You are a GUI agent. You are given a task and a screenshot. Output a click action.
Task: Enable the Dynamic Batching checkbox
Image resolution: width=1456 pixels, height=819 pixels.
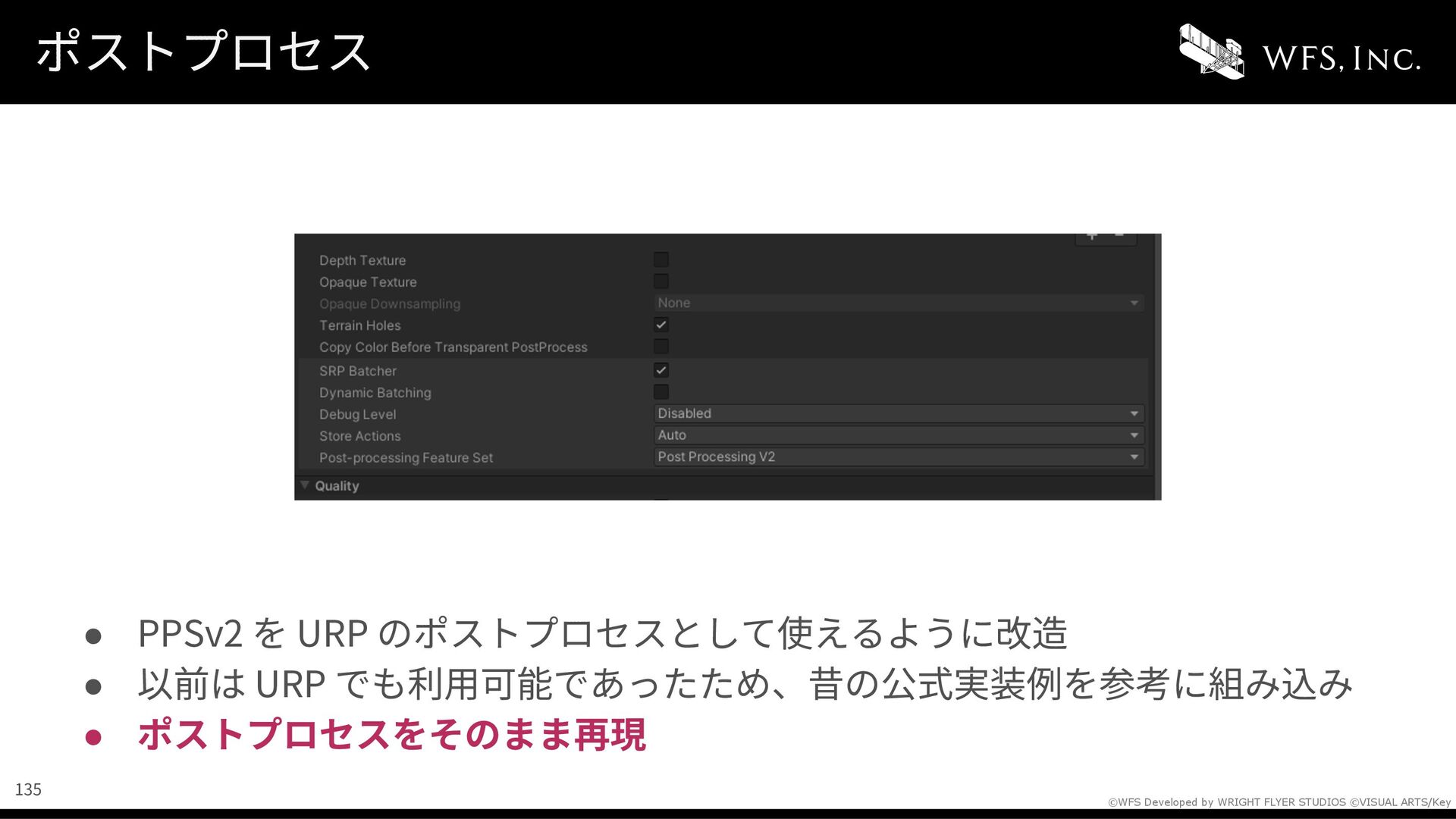tap(661, 392)
